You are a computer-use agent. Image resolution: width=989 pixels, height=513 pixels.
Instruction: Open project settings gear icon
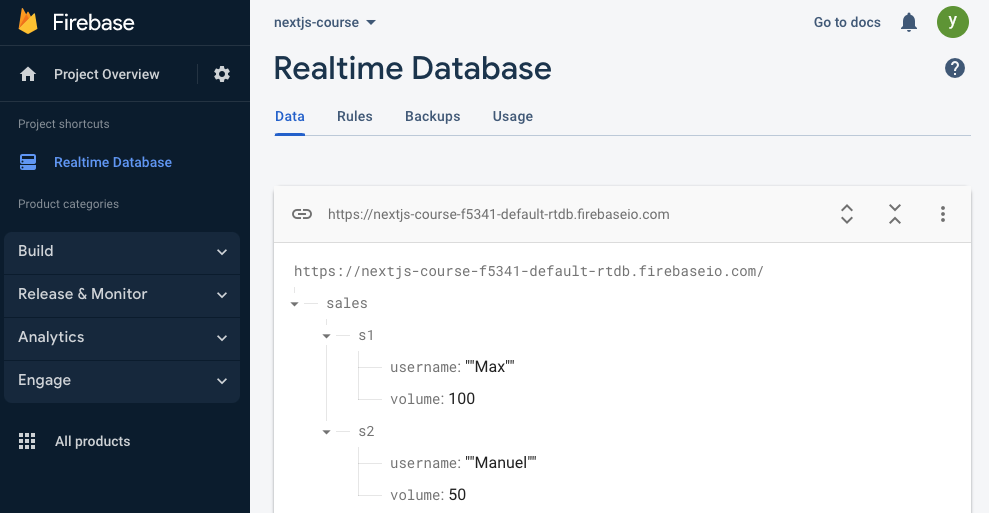point(221,74)
